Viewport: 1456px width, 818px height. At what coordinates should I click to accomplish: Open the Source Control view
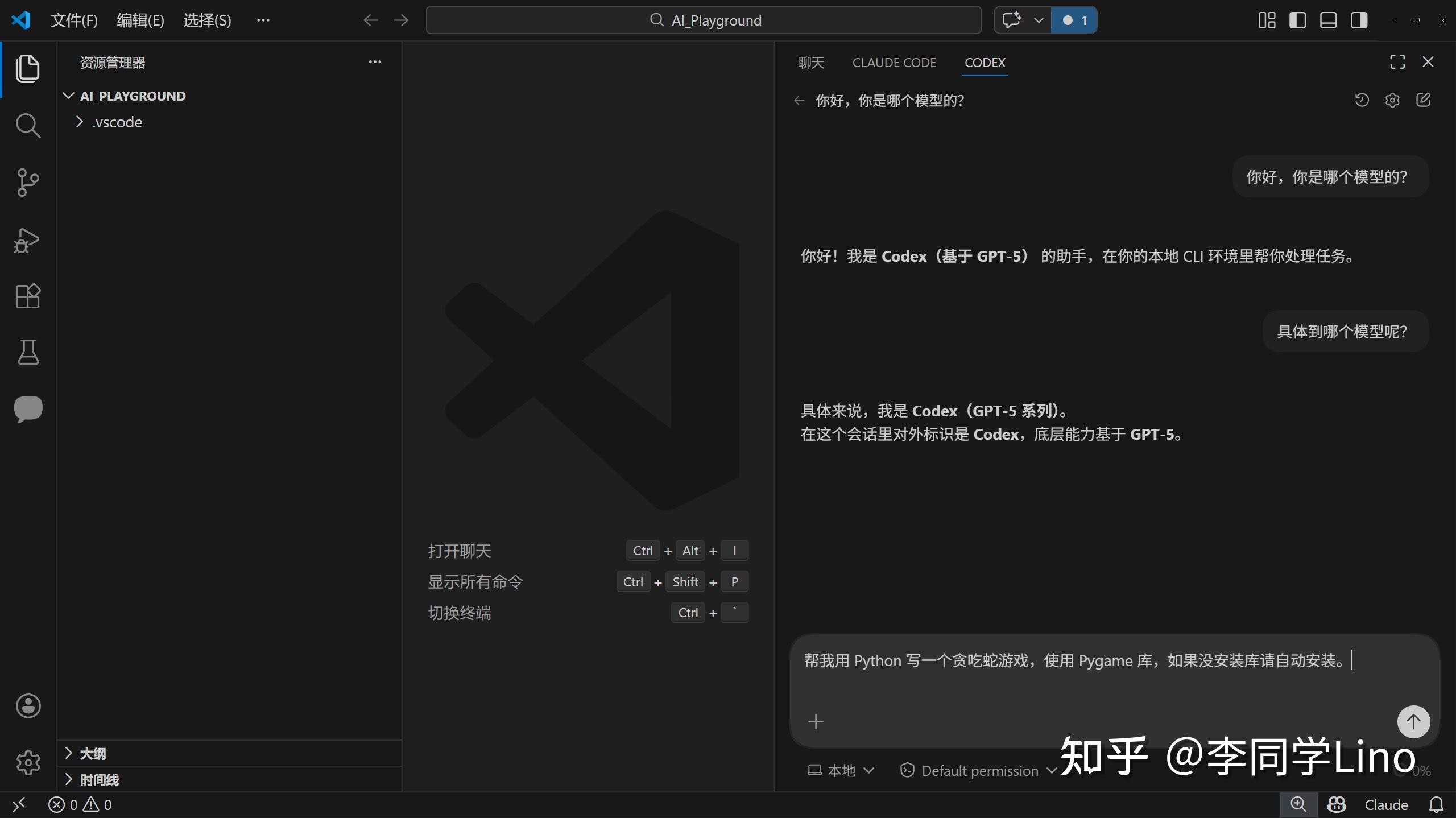click(x=27, y=183)
